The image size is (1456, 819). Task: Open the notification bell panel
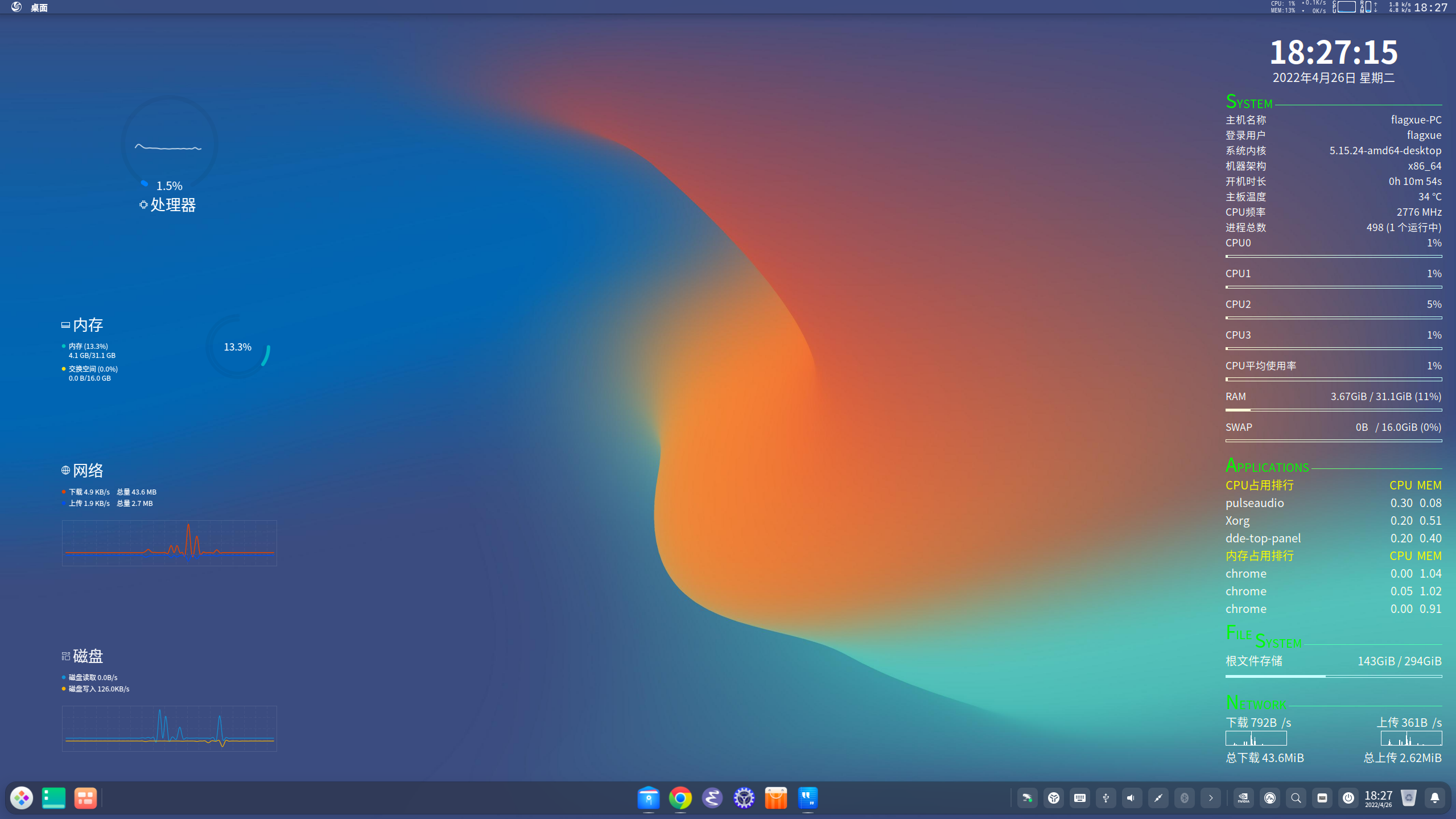pyautogui.click(x=1435, y=798)
